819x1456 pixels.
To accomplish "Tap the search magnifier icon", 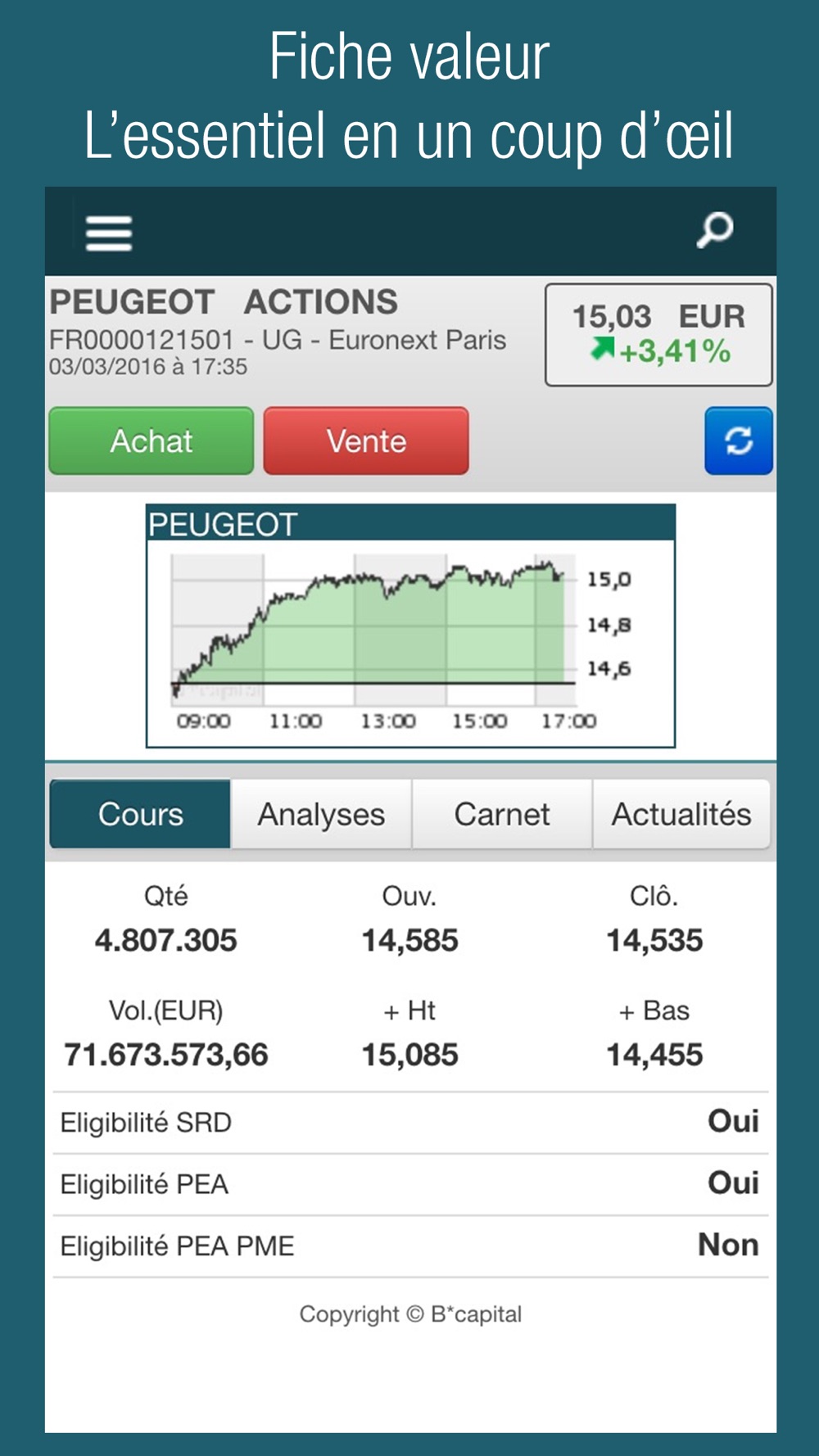I will point(715,230).
